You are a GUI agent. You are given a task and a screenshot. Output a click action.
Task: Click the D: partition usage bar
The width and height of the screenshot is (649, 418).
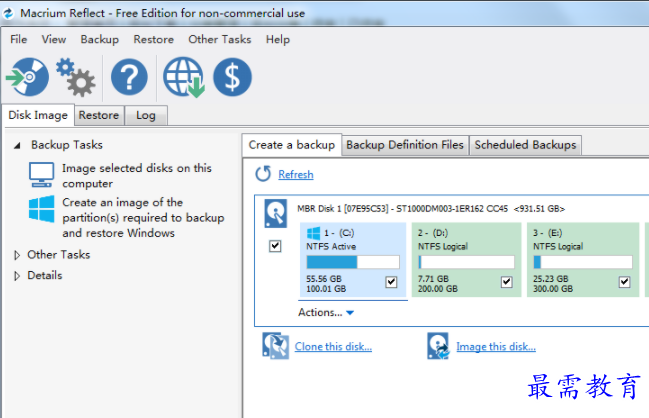tap(466, 262)
